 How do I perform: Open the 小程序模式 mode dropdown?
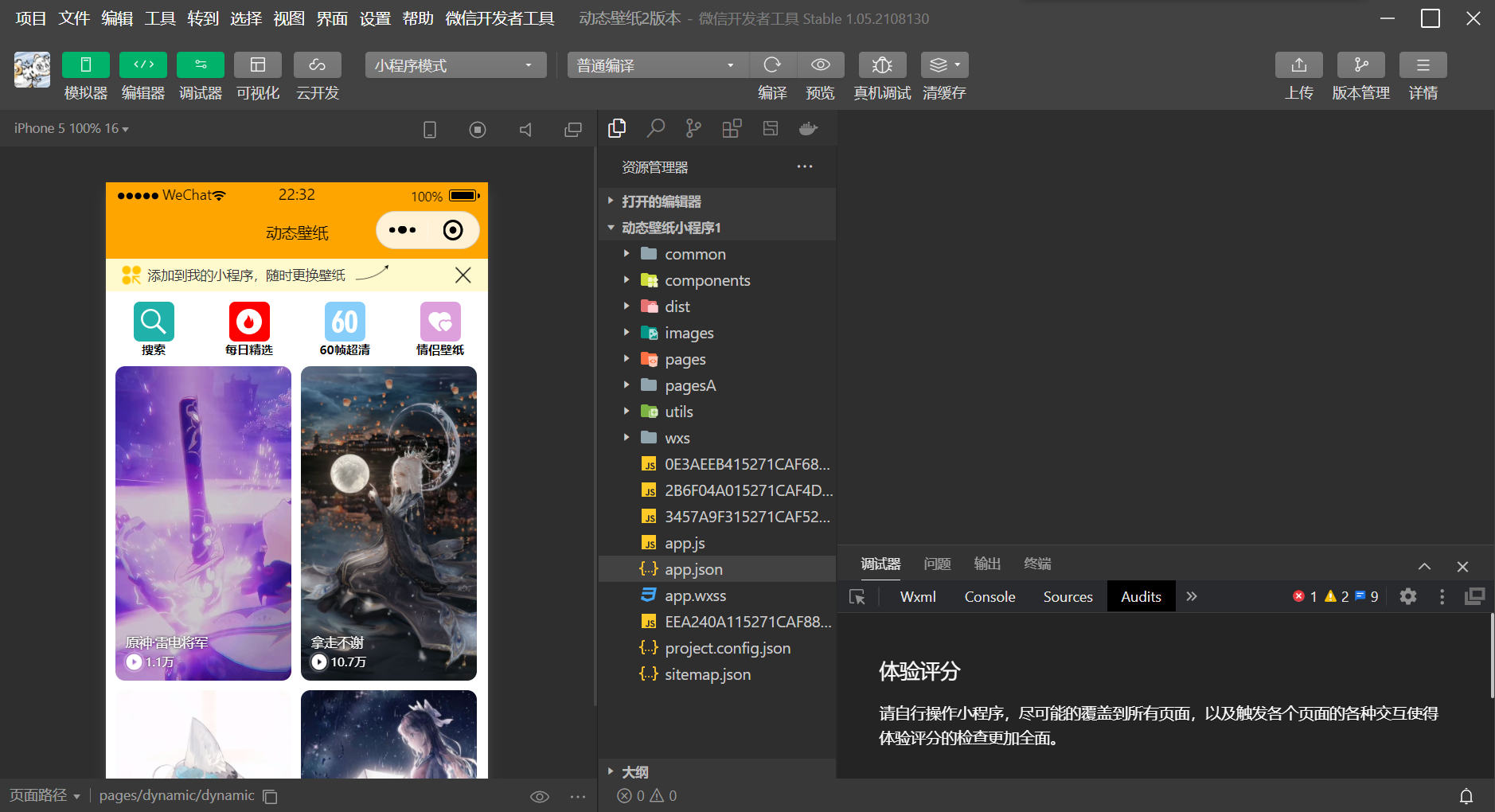click(x=455, y=65)
